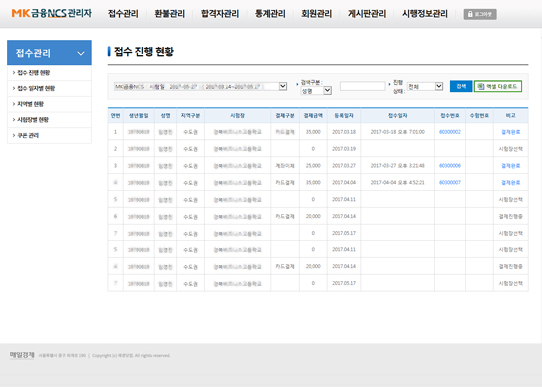
Task: Select 쿠폰 관리 in sidebar
Action: click(x=28, y=135)
